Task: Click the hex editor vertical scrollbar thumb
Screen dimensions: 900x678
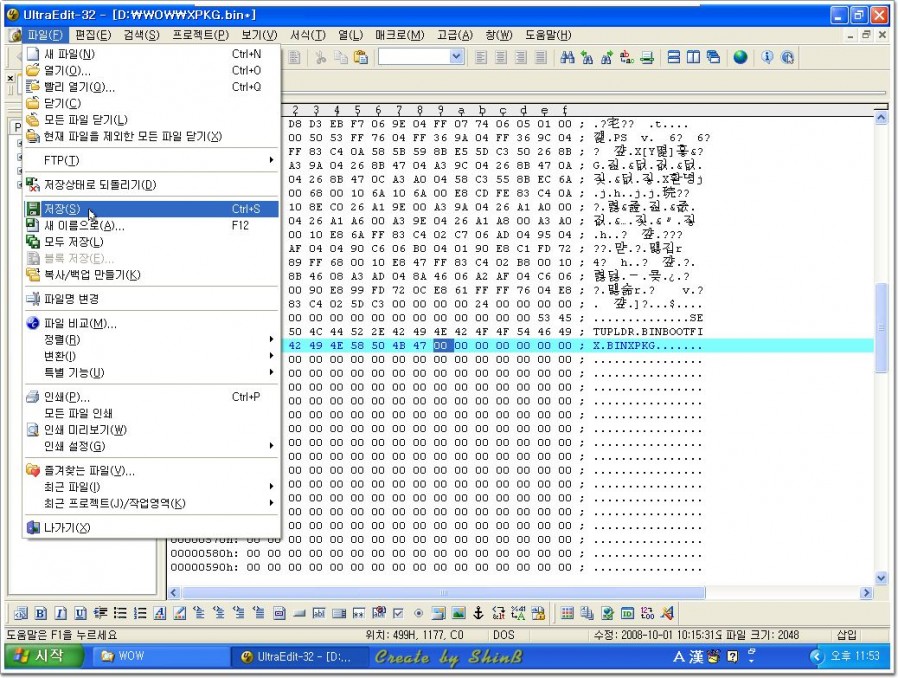Action: click(x=881, y=328)
